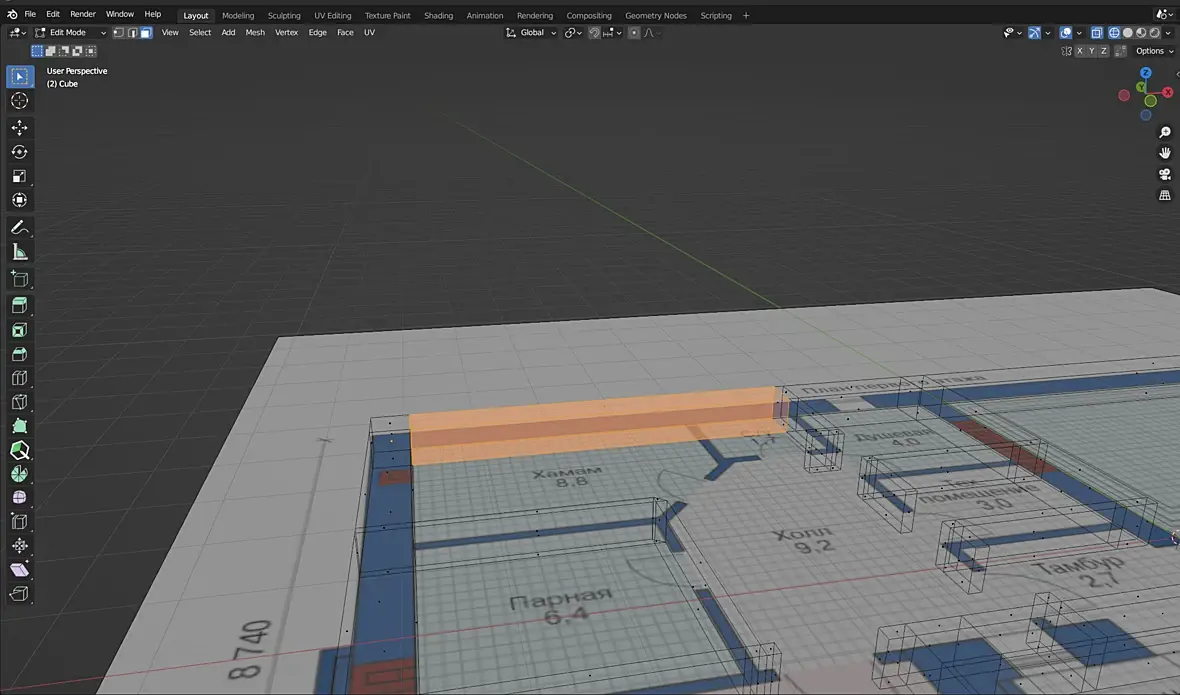This screenshot has width=1180, height=695.
Task: Enable face select mode
Action: point(146,32)
